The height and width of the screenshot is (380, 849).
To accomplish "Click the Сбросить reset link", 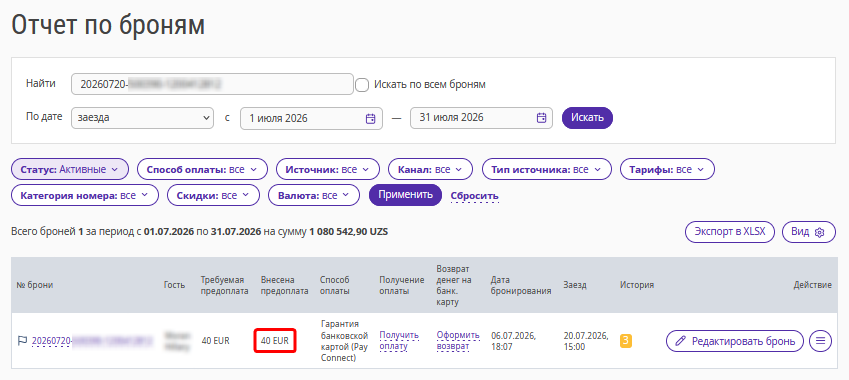I will point(475,195).
